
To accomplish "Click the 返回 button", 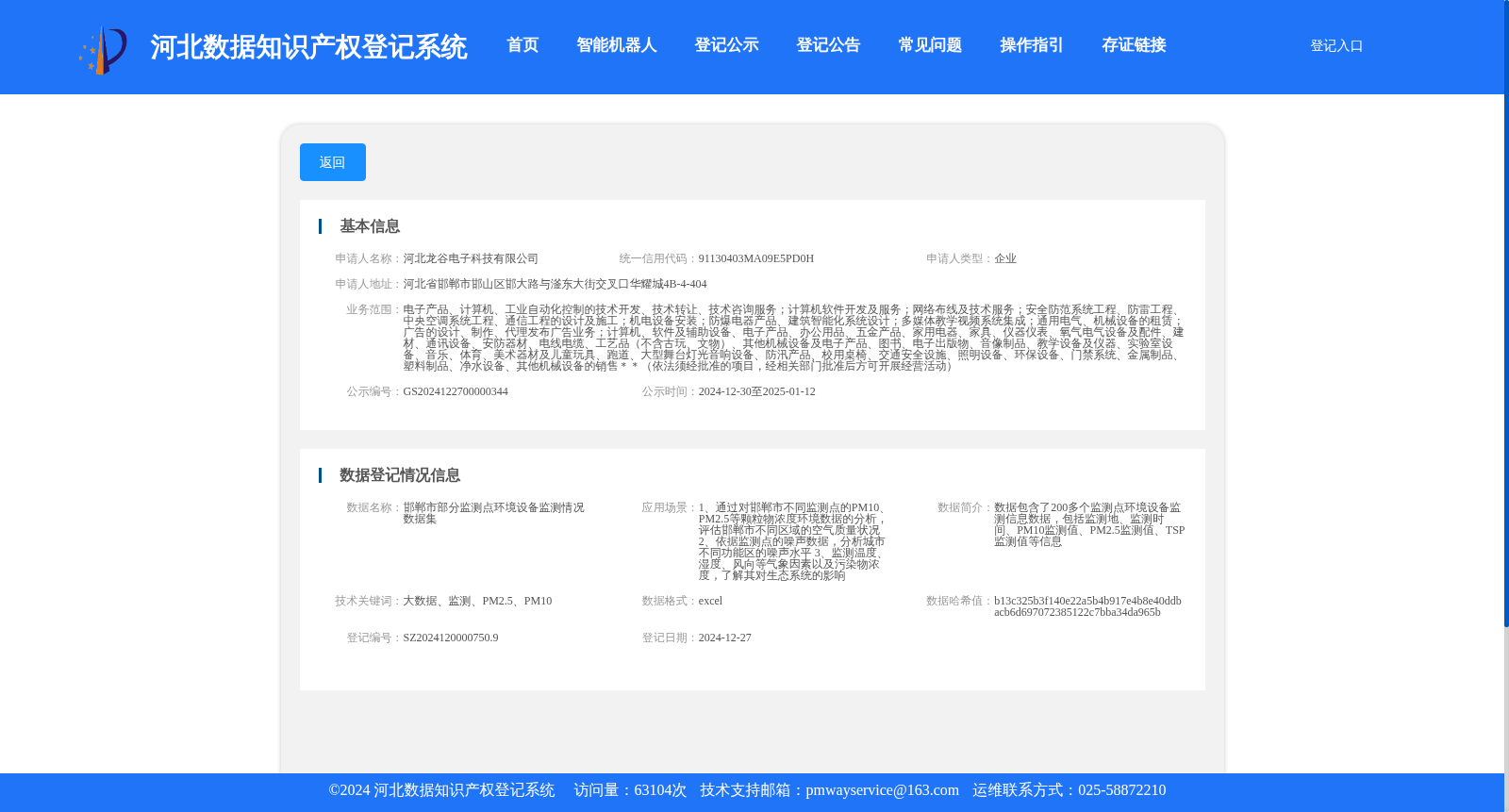I will point(333,162).
